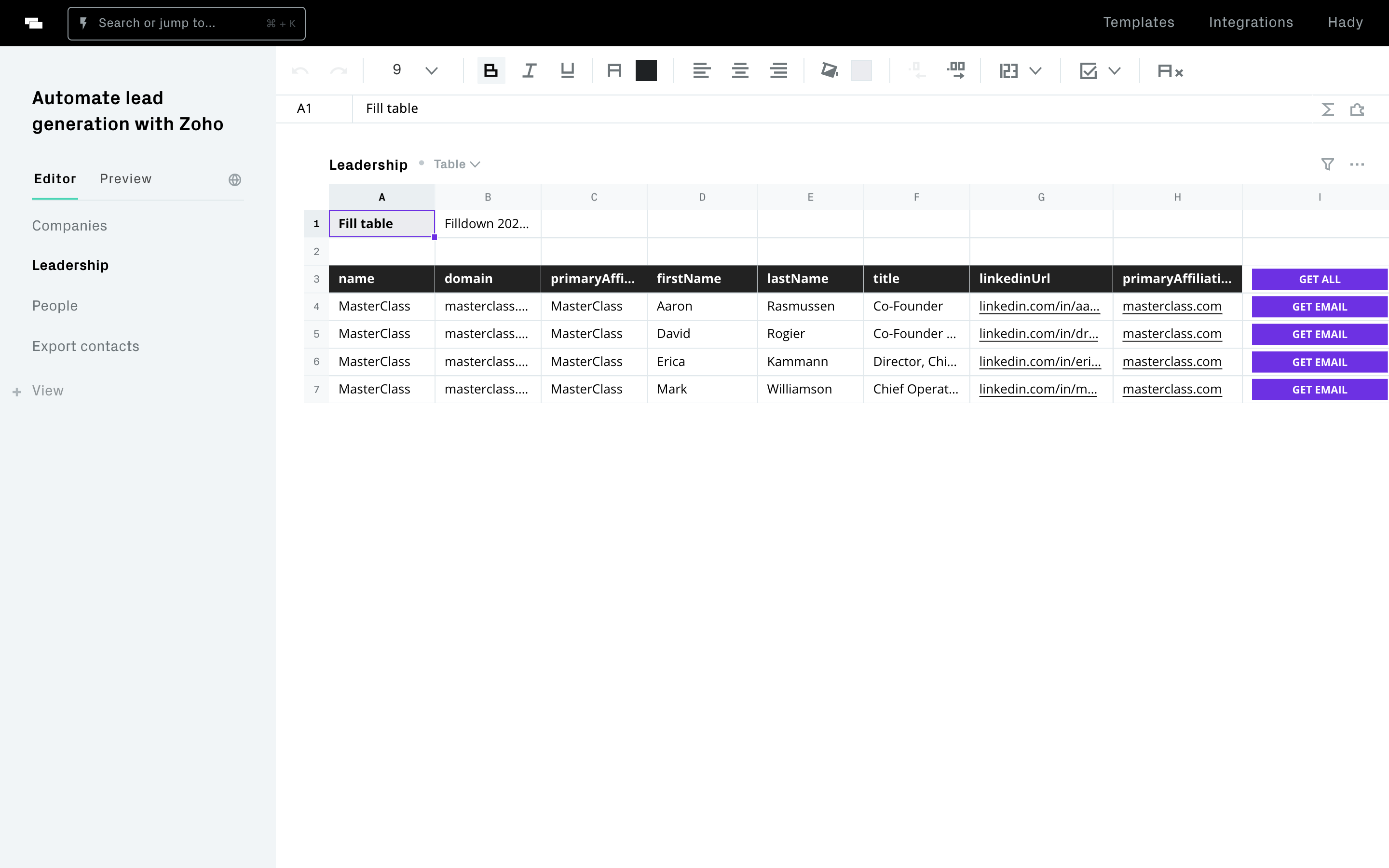The image size is (1389, 868).
Task: Click the clear formatting icon
Action: pos(1171,71)
